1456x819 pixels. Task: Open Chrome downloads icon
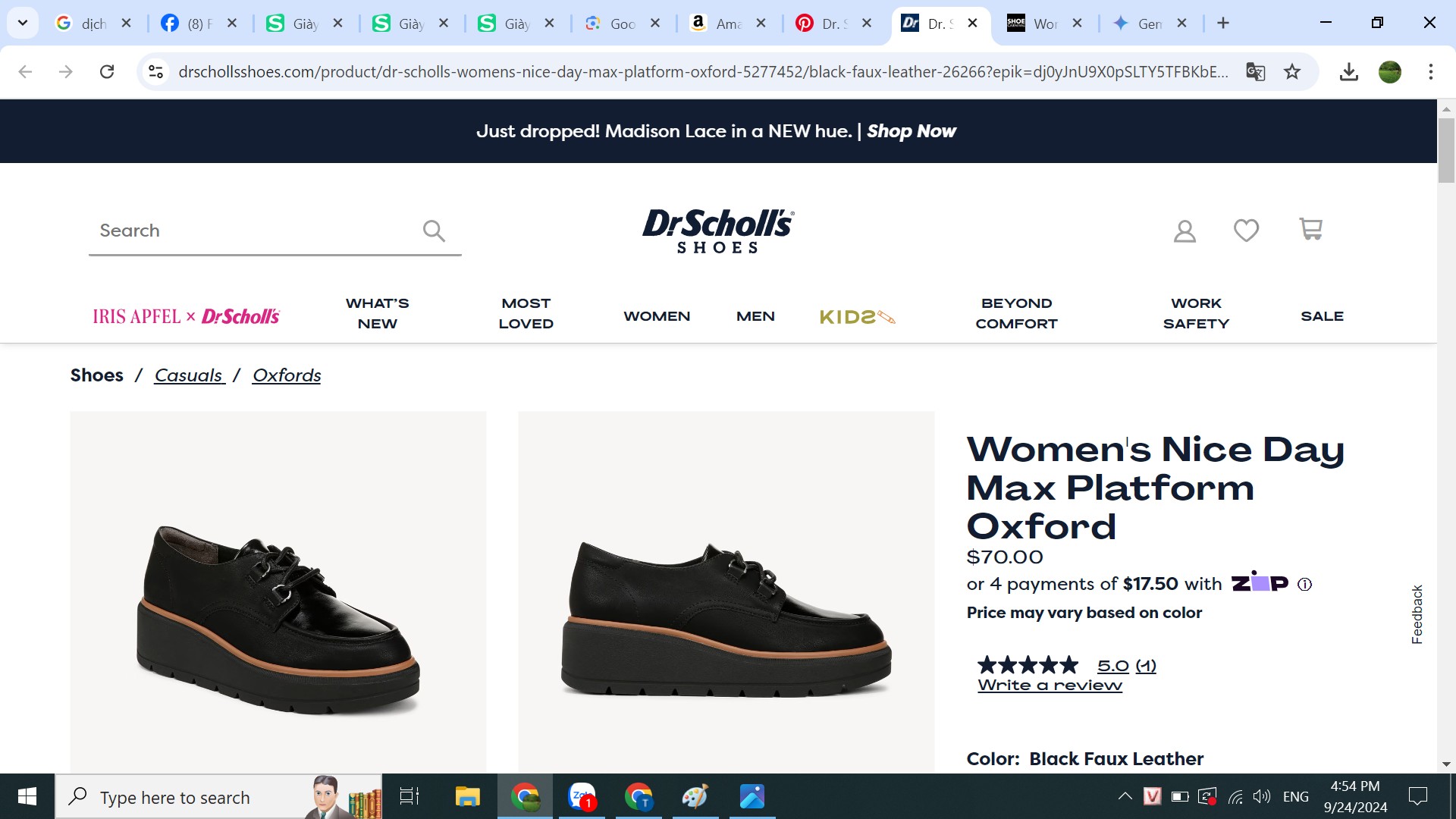pyautogui.click(x=1348, y=72)
